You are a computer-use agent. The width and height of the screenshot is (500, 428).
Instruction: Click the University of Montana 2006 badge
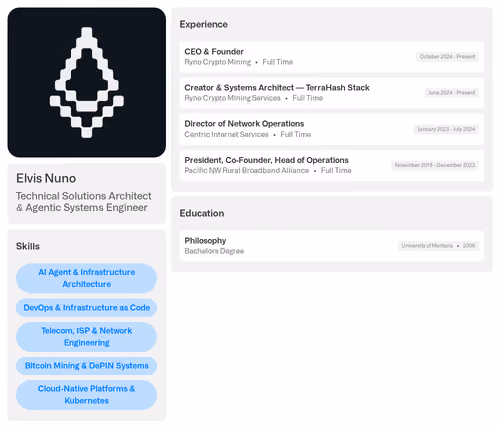438,246
